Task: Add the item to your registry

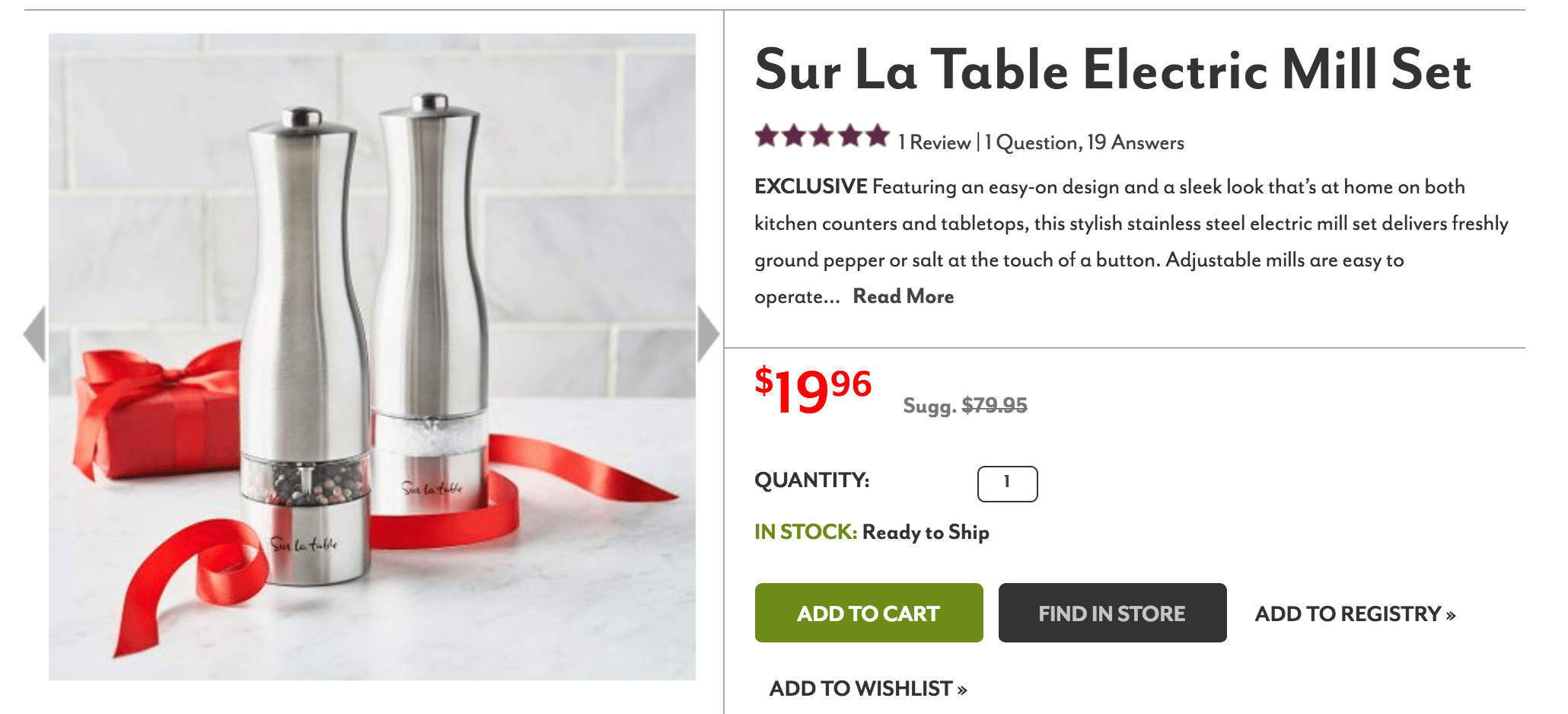Action: pos(1354,613)
